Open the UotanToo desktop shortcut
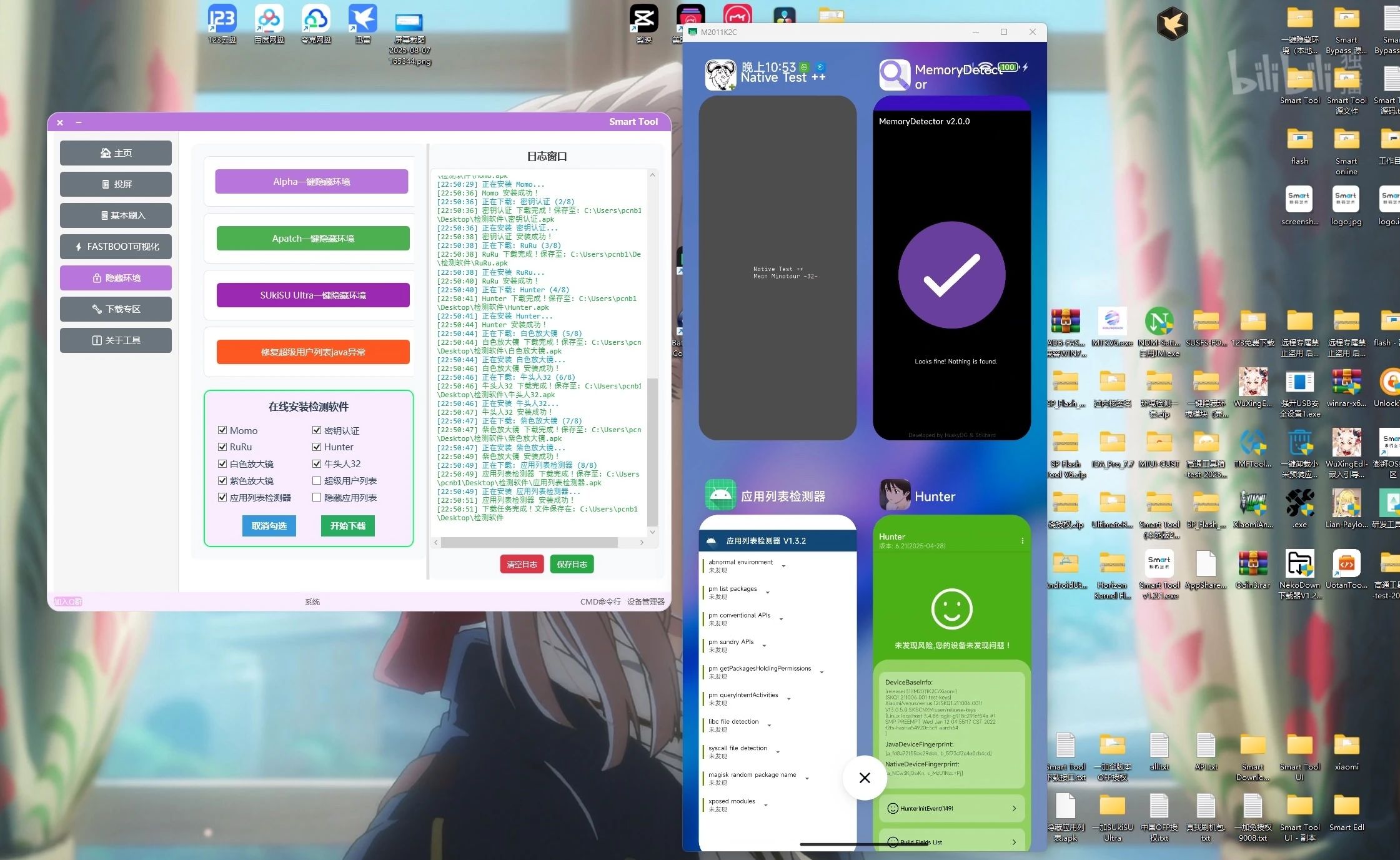This screenshot has width=1400, height=860. click(x=1346, y=569)
